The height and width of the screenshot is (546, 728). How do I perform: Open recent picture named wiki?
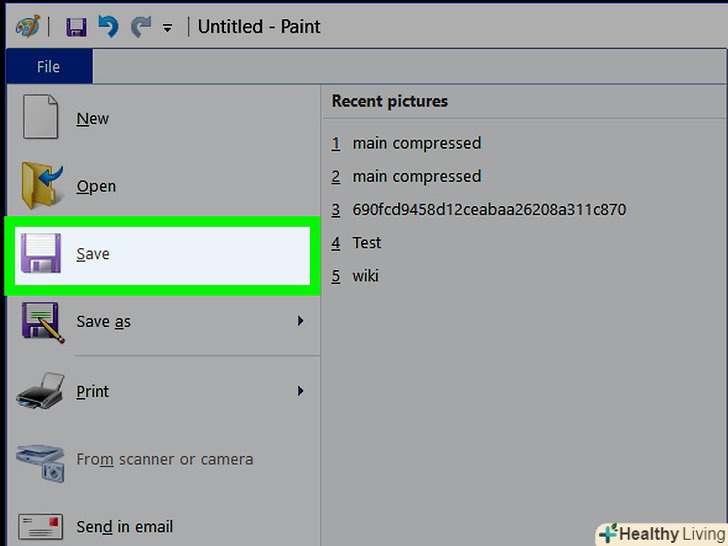(365, 275)
